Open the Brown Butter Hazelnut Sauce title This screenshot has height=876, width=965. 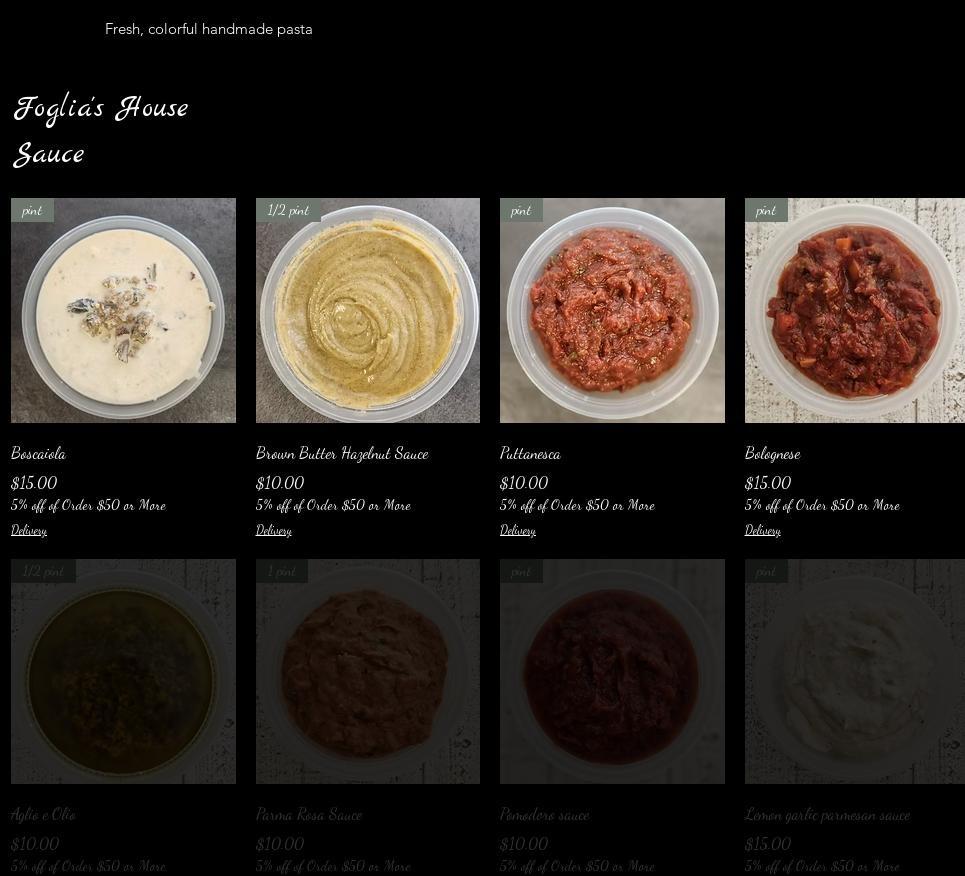click(342, 454)
